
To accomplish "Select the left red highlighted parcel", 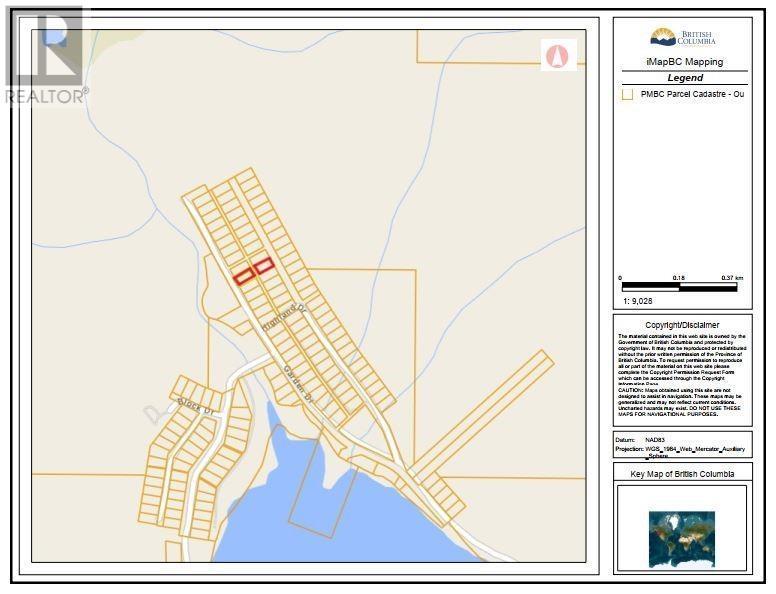I will 243,277.
